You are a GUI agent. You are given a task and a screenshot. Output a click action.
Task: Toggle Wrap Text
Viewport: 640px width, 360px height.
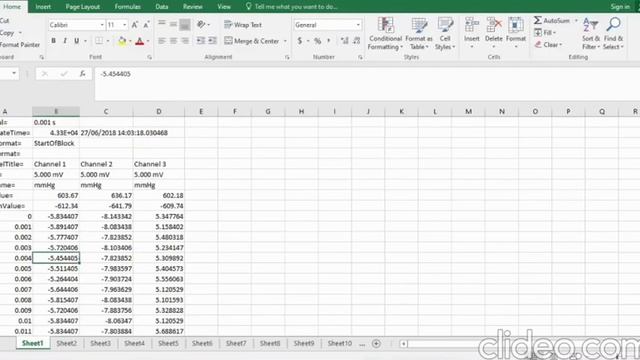click(243, 25)
